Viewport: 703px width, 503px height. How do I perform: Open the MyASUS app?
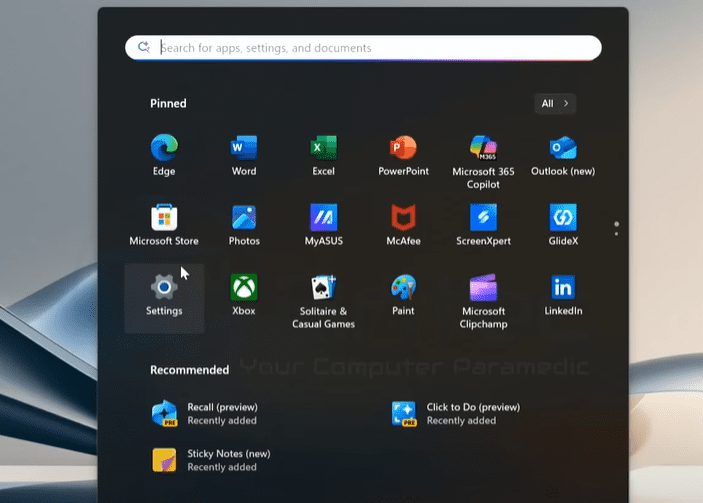tap(323, 218)
